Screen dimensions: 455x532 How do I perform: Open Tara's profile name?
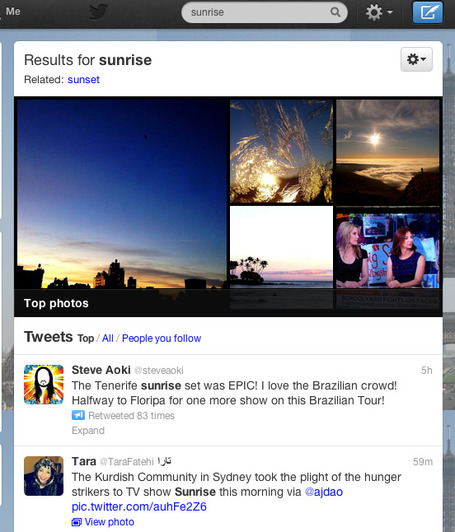coord(84,461)
